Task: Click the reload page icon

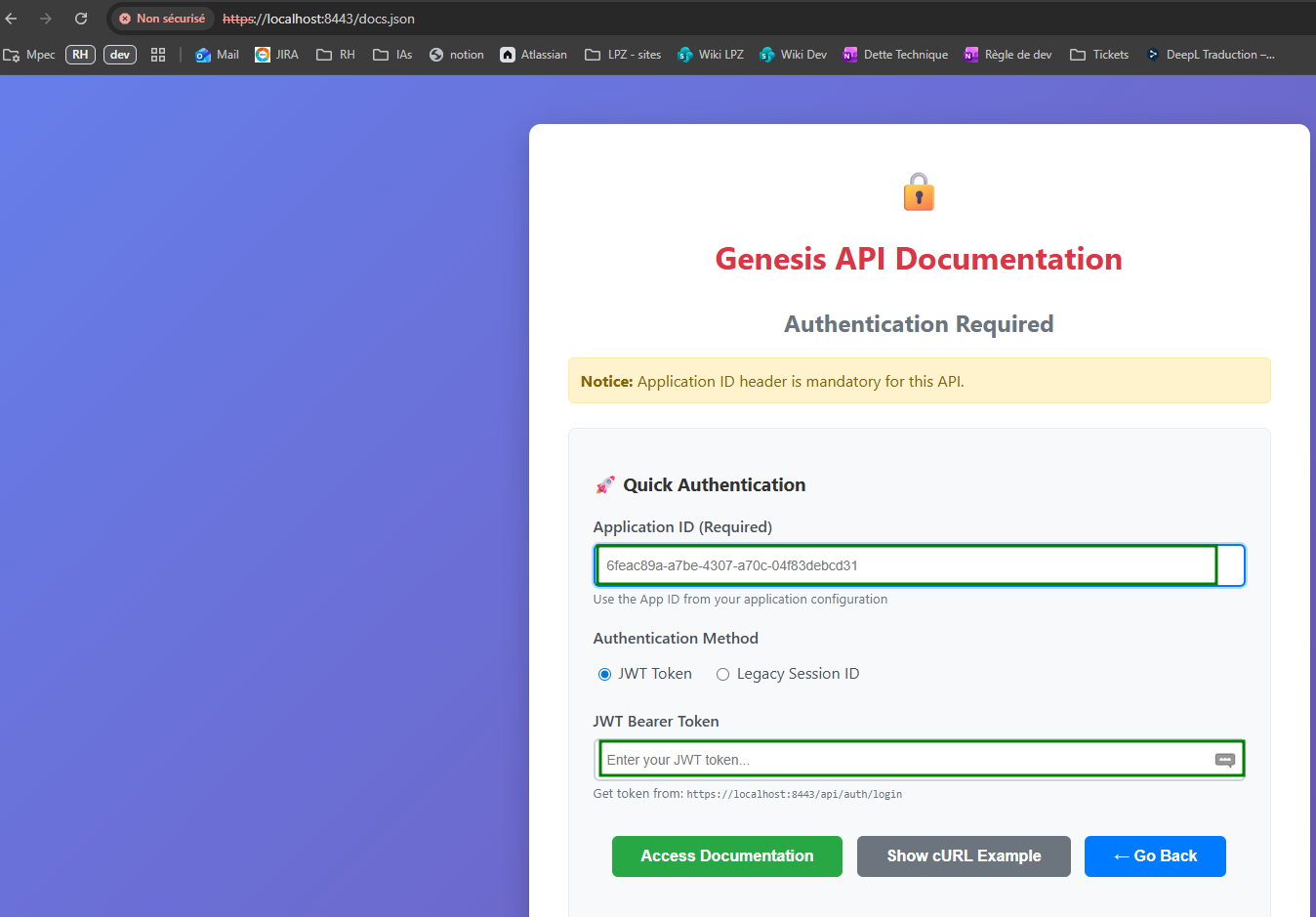Action: click(x=81, y=18)
